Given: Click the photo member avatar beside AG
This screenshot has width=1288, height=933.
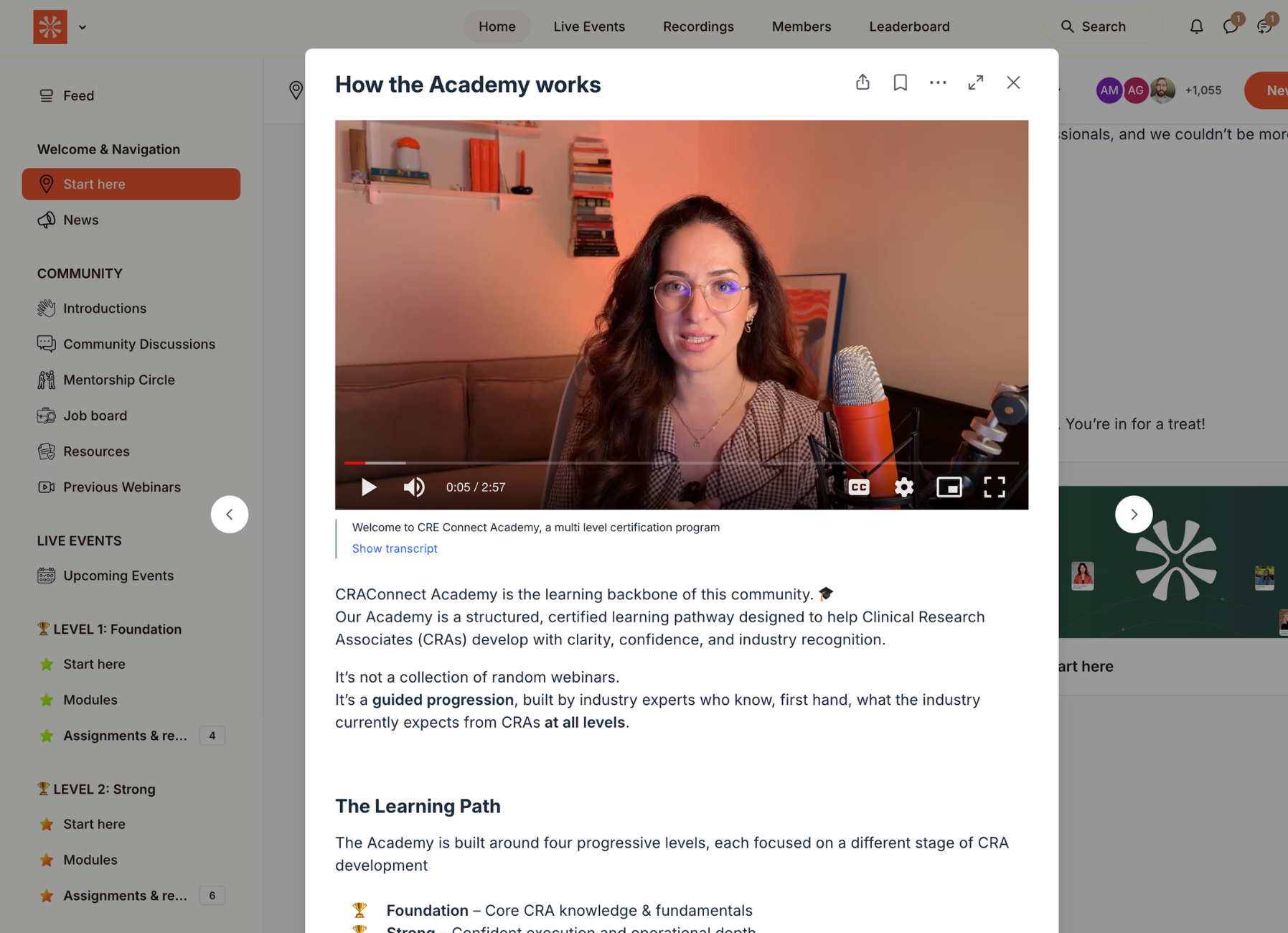Looking at the screenshot, I should [1162, 90].
